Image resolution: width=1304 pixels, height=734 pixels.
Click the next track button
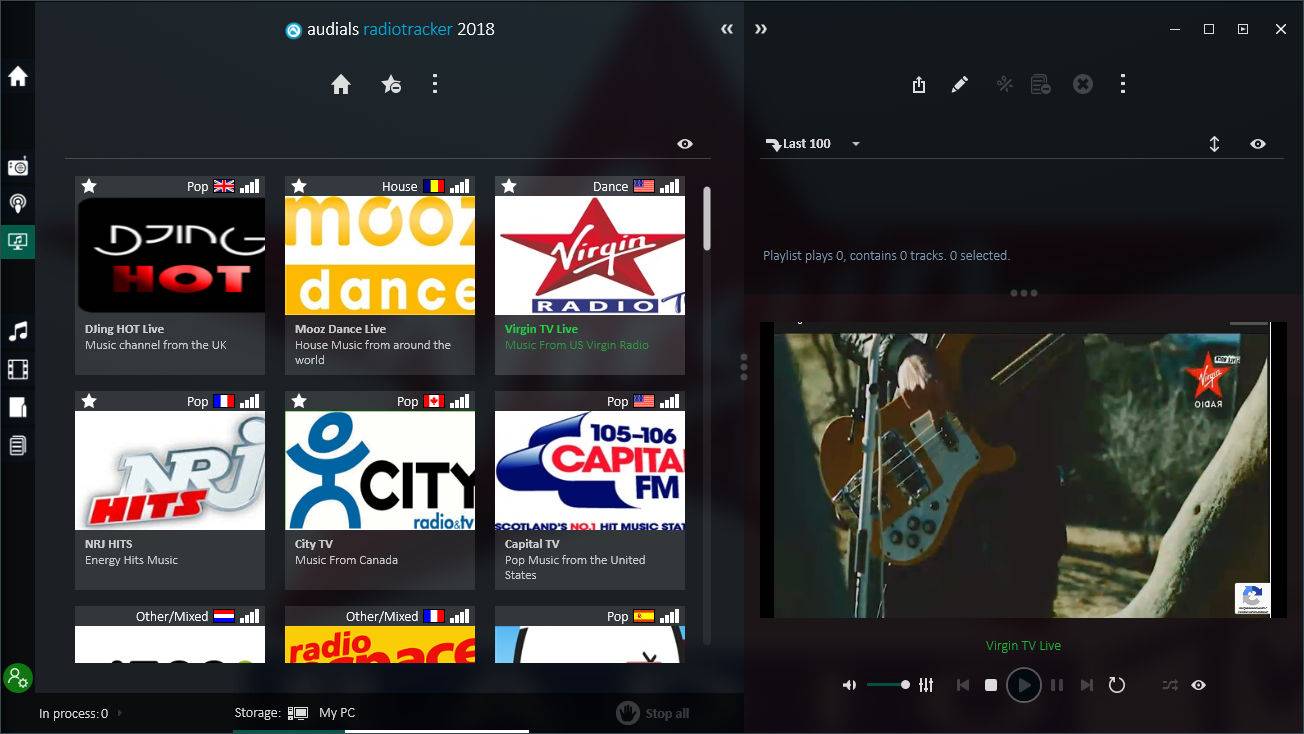(x=1086, y=685)
